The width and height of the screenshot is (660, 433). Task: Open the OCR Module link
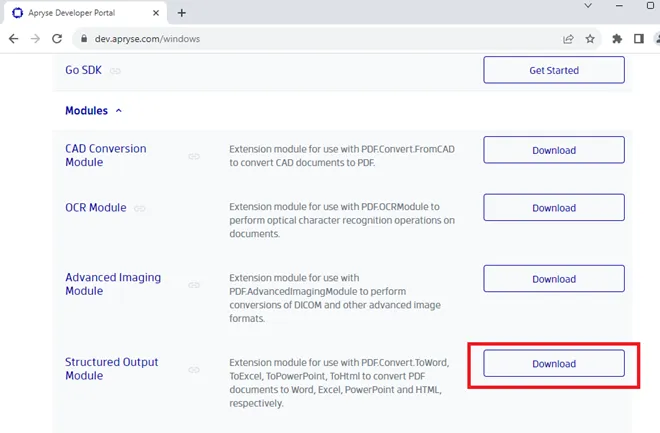96,208
